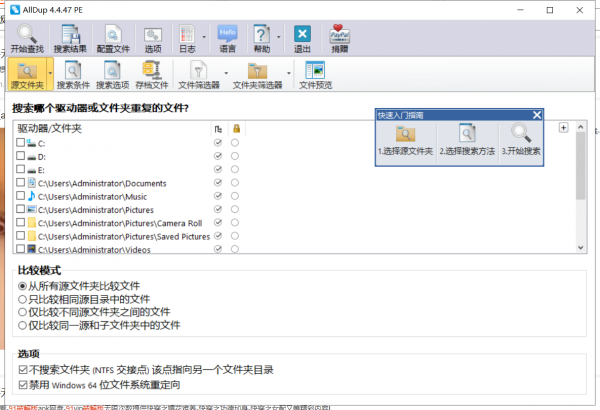Open 配置文件 profiles toolbar icon
The width and height of the screenshot is (600, 410).
point(113,38)
